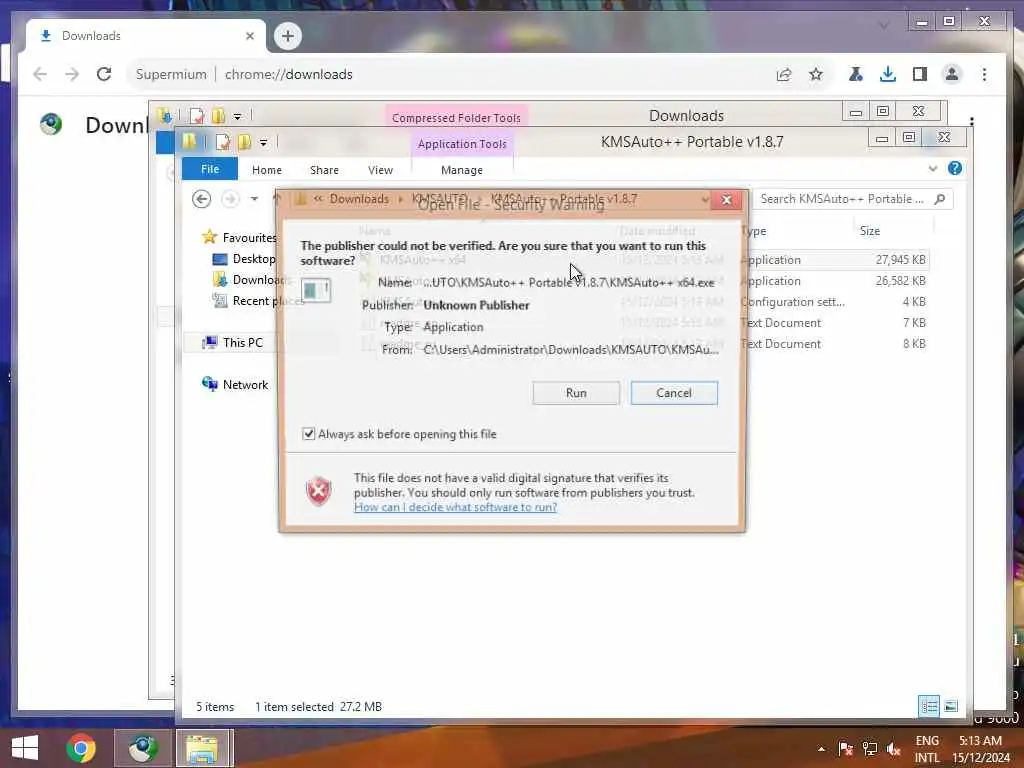Viewport: 1024px width, 768px height.
Task: Open 'How can I decide what software to run?' link
Action: (x=455, y=507)
